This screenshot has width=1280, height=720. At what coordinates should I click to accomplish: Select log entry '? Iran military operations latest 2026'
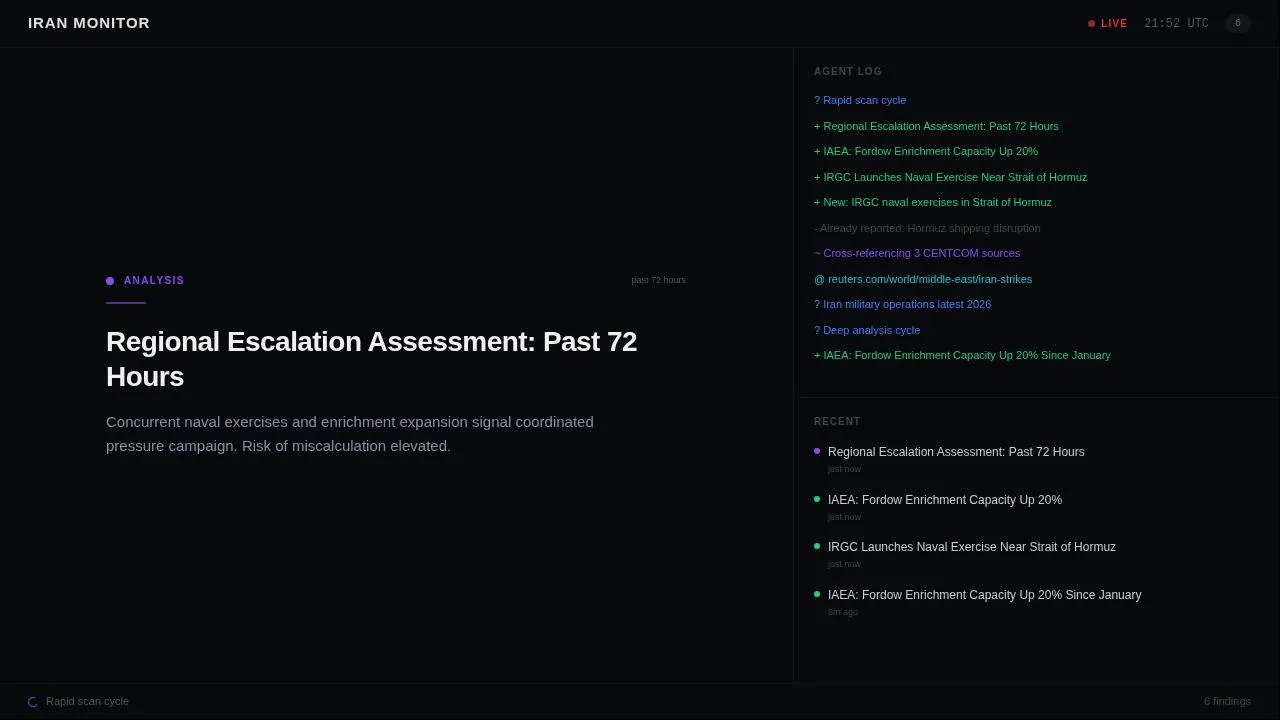click(902, 304)
